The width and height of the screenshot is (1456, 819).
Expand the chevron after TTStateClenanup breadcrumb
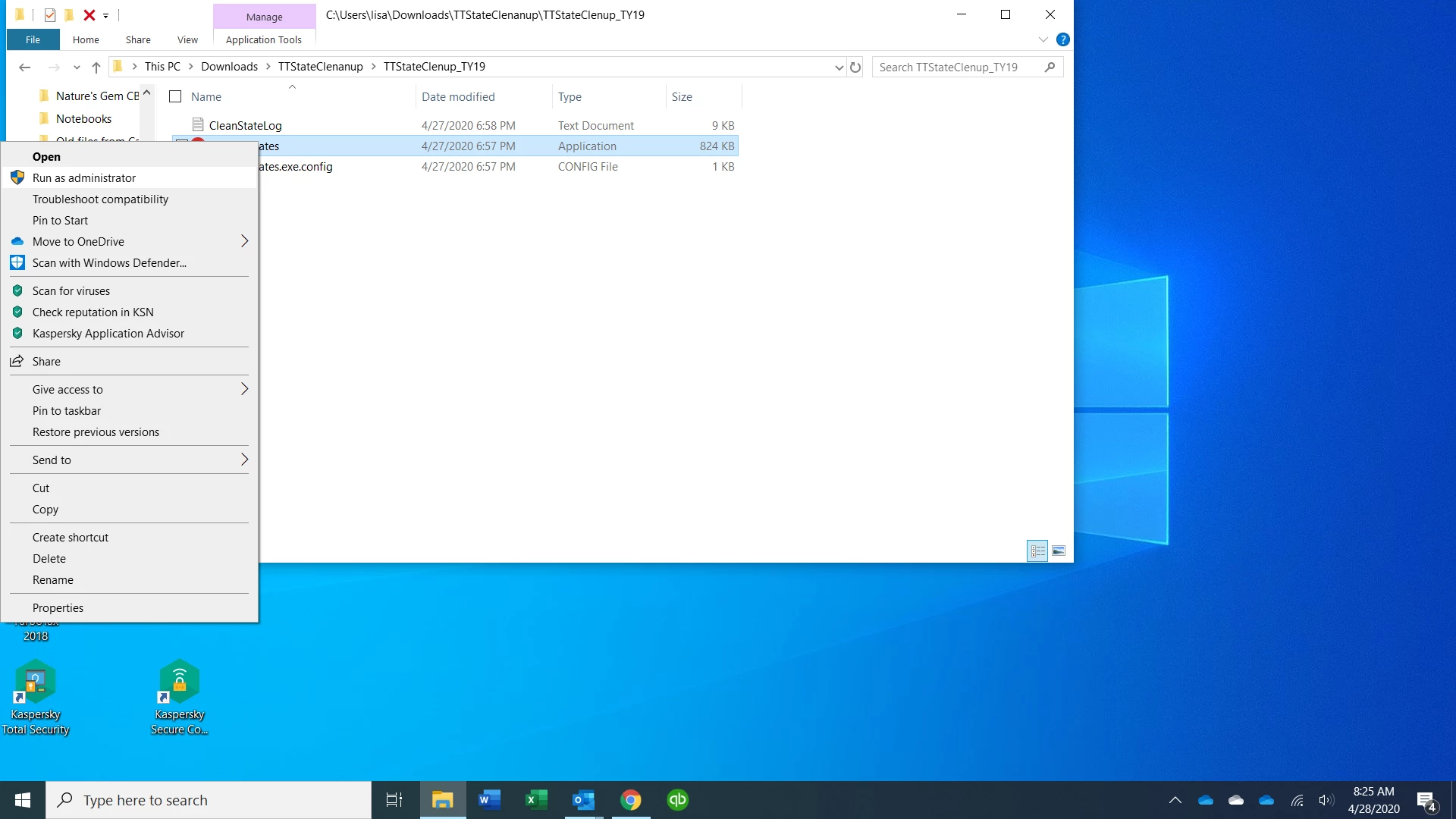pos(373,67)
